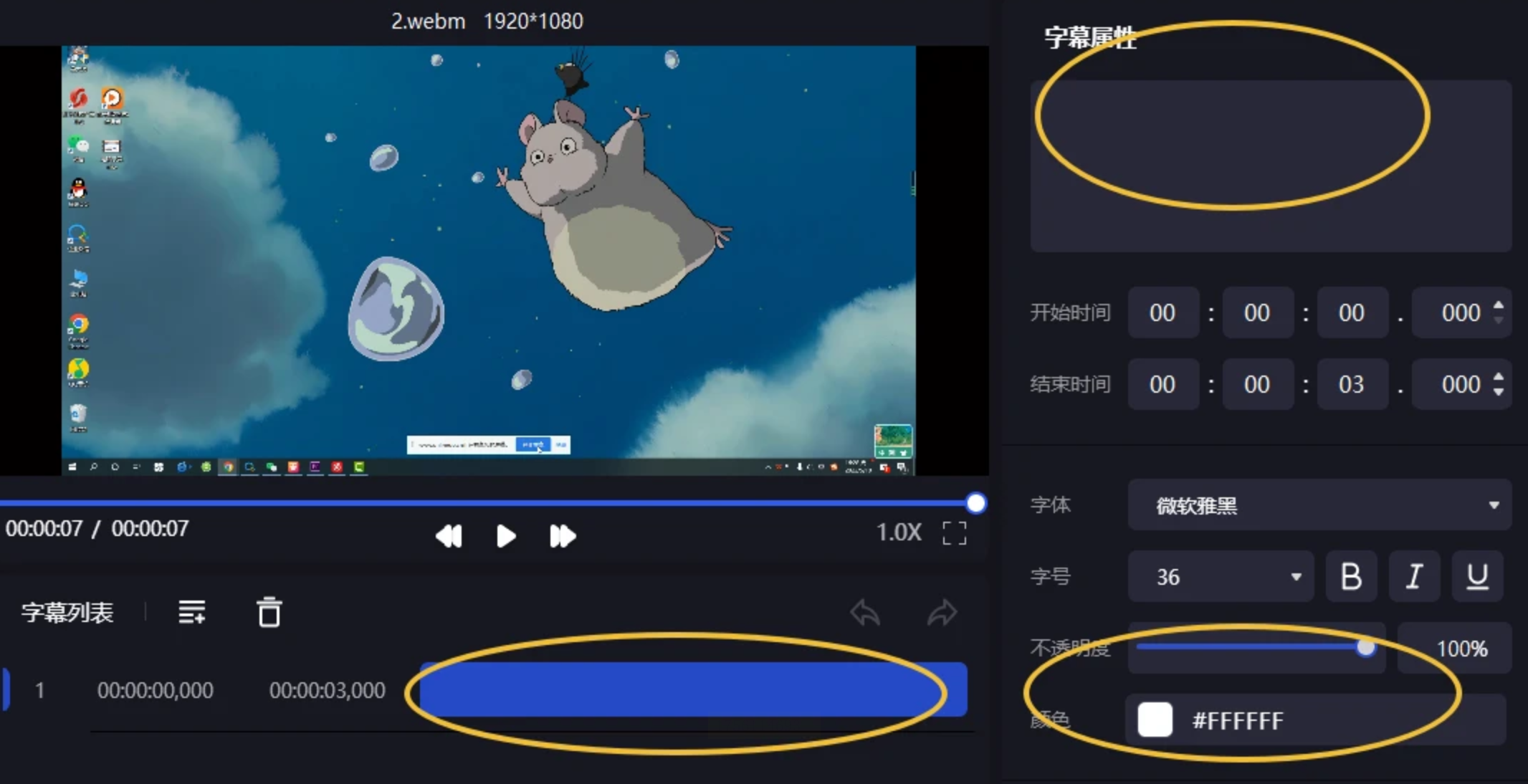Click the blue subtitle text field in row 1
The width and height of the screenshot is (1528, 784).
coord(693,689)
